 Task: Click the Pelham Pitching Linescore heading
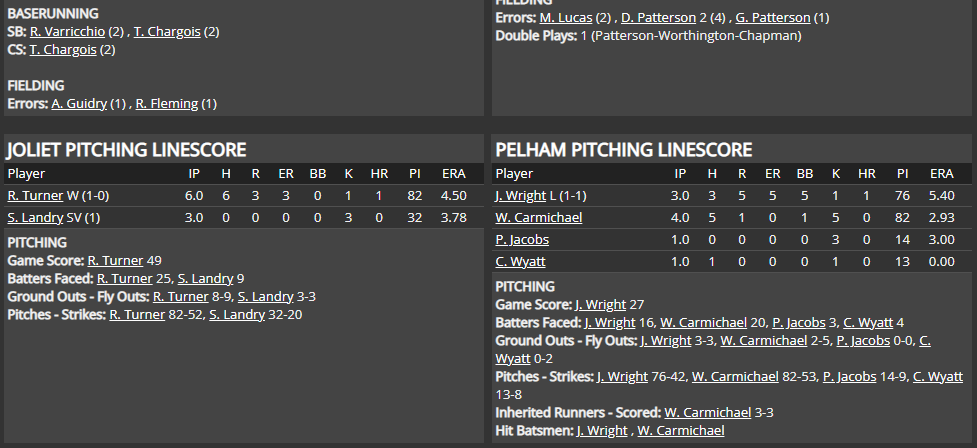click(623, 150)
